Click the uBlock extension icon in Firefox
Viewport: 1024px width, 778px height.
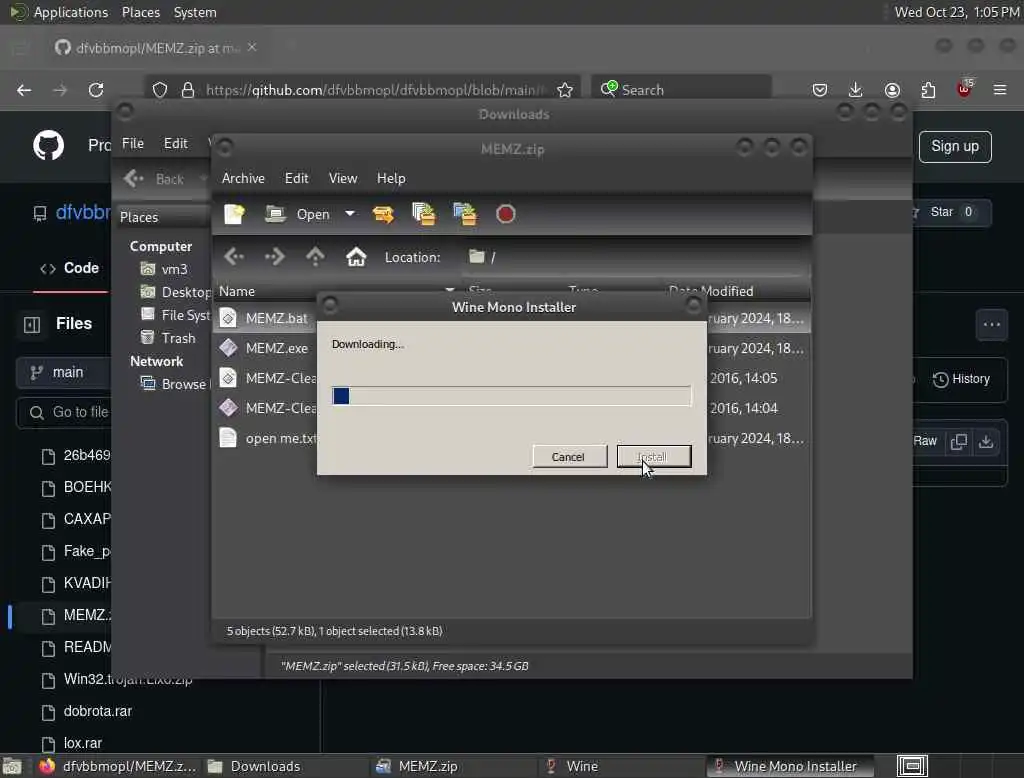tap(965, 89)
